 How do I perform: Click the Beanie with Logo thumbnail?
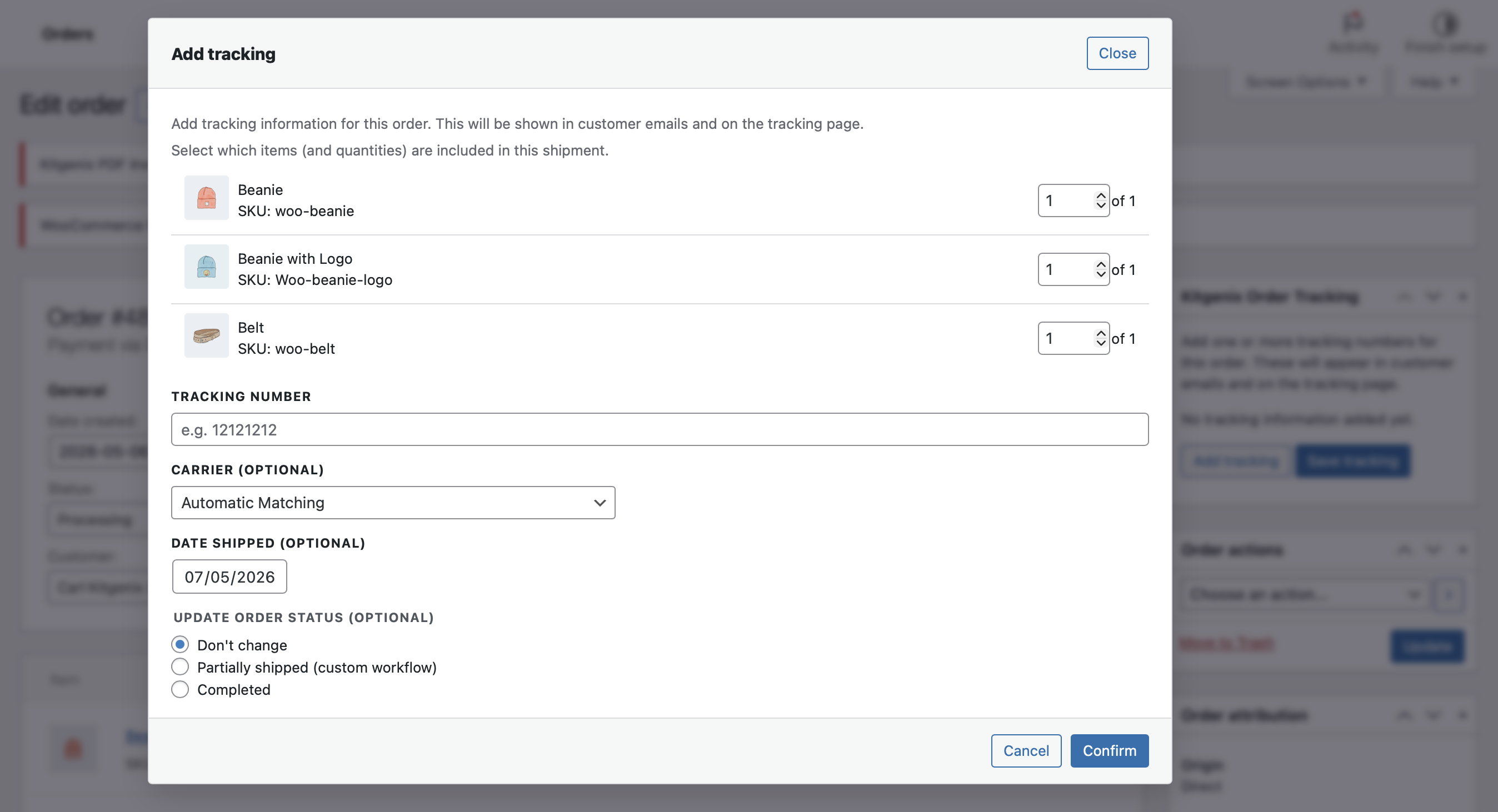coord(207,267)
